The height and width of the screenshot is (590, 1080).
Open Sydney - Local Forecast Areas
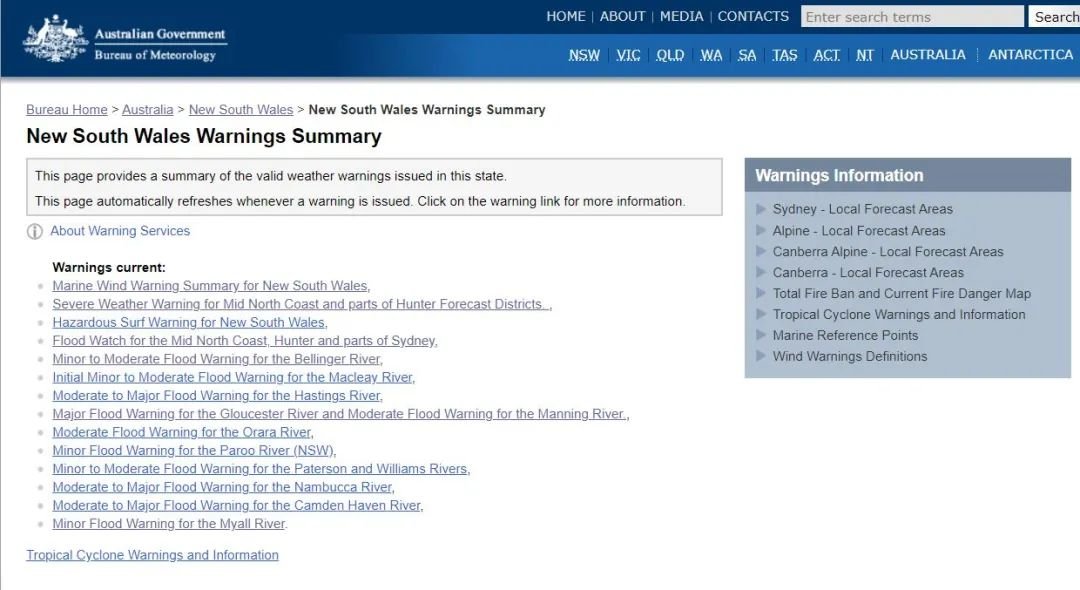862,209
